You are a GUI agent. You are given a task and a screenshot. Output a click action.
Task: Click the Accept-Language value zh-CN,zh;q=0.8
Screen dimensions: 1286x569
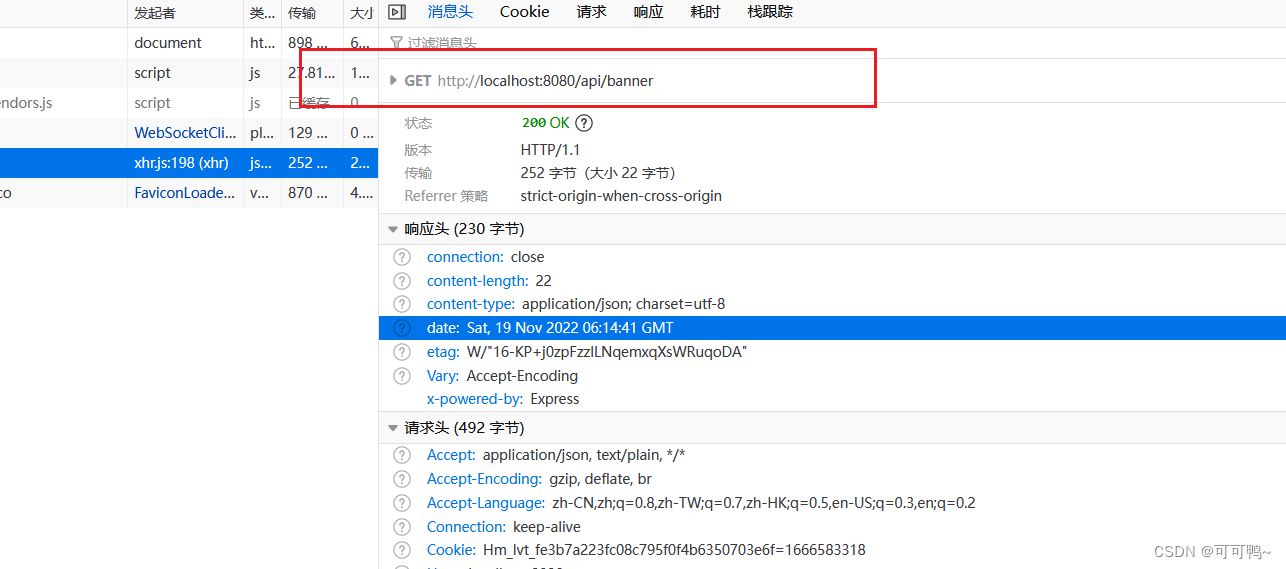click(762, 503)
